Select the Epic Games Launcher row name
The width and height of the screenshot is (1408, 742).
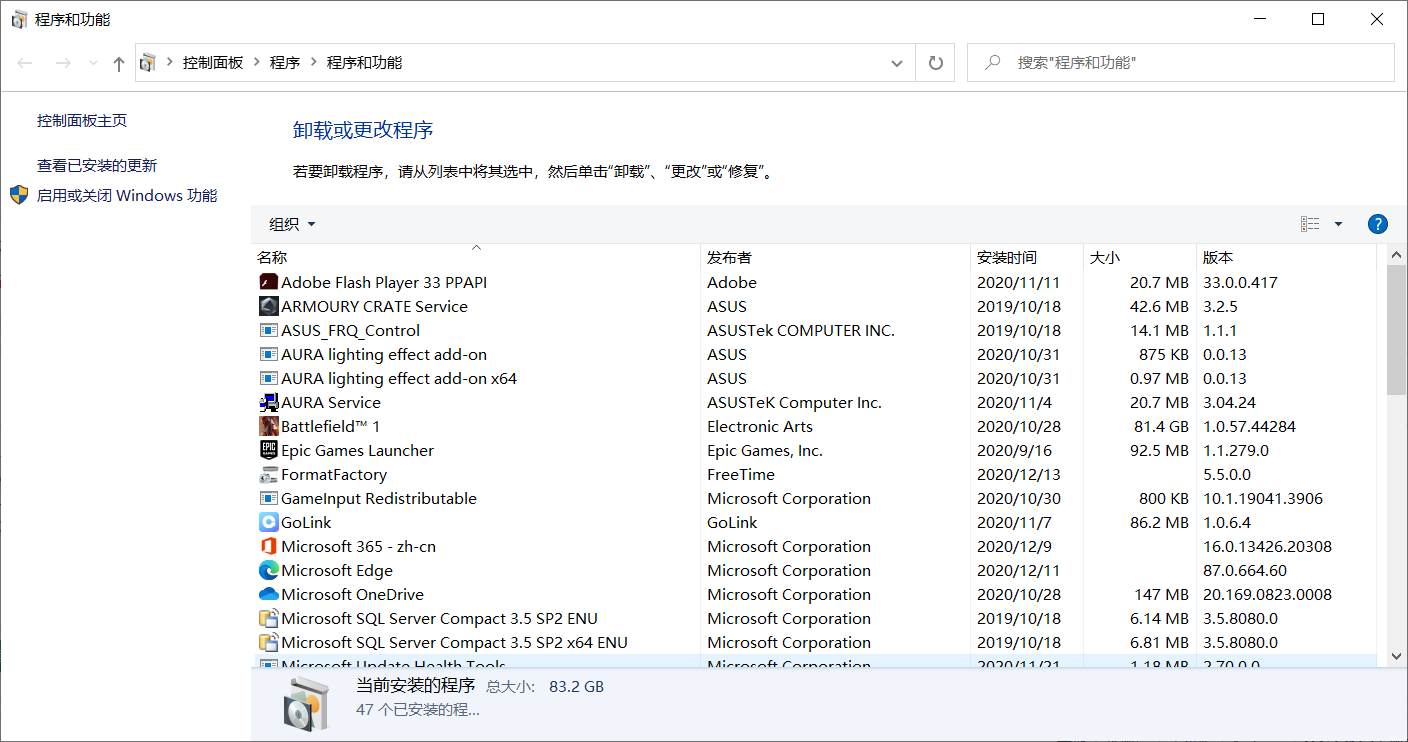(357, 450)
